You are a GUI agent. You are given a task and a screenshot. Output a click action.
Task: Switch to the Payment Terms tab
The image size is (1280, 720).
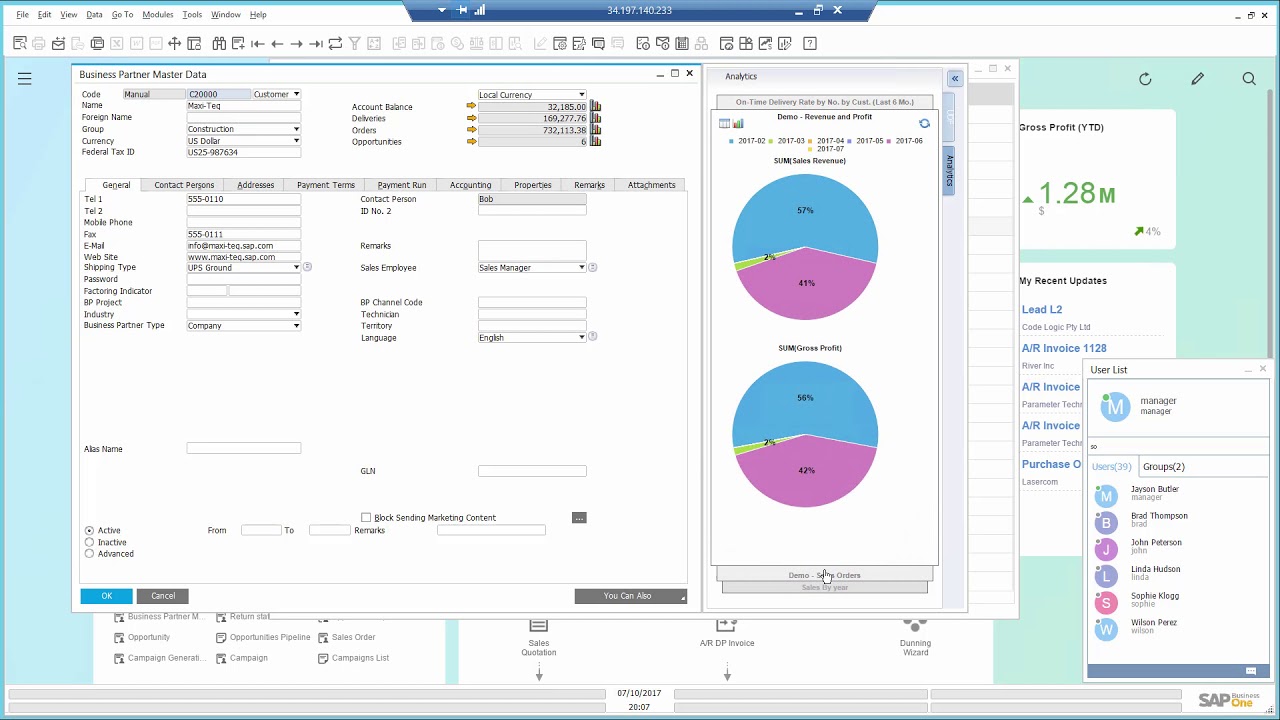325,185
